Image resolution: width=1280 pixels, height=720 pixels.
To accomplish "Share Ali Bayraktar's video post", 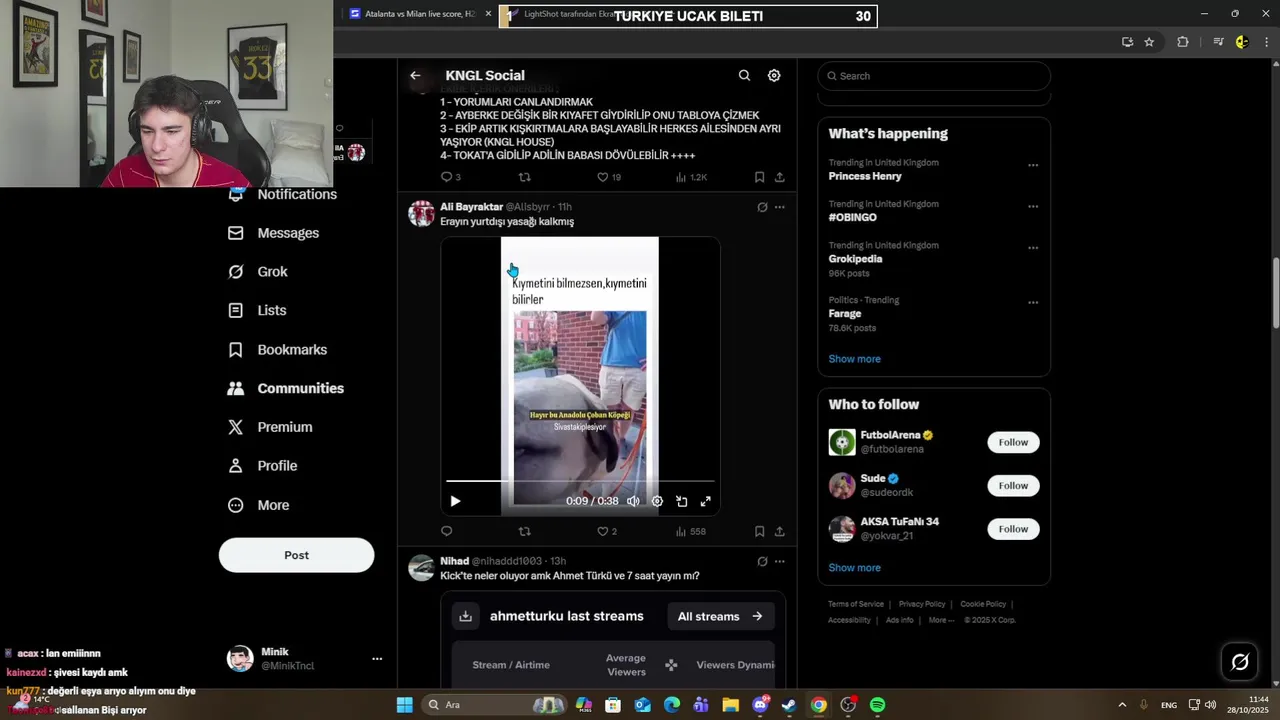I will pos(780,531).
